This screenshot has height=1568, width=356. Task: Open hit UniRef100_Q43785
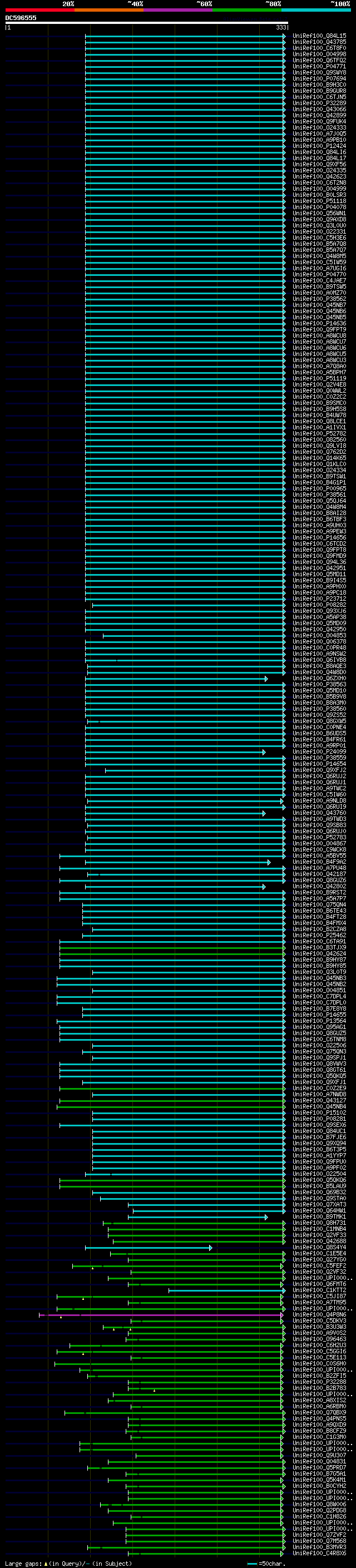pos(319,42)
